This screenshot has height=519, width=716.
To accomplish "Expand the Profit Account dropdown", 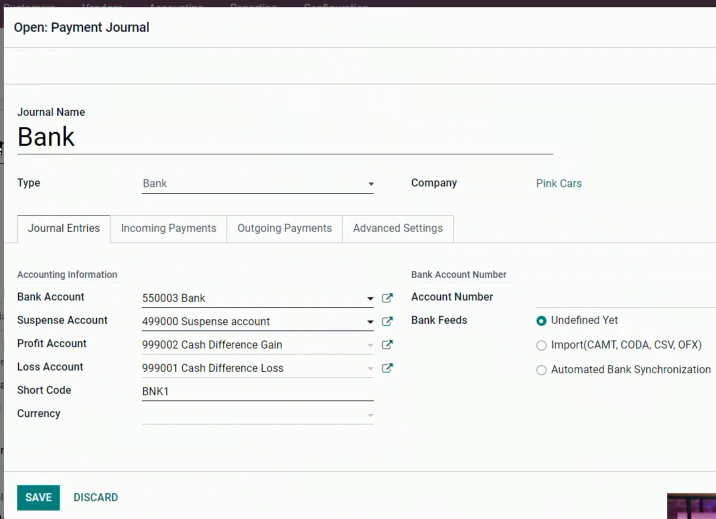I will [x=370, y=345].
